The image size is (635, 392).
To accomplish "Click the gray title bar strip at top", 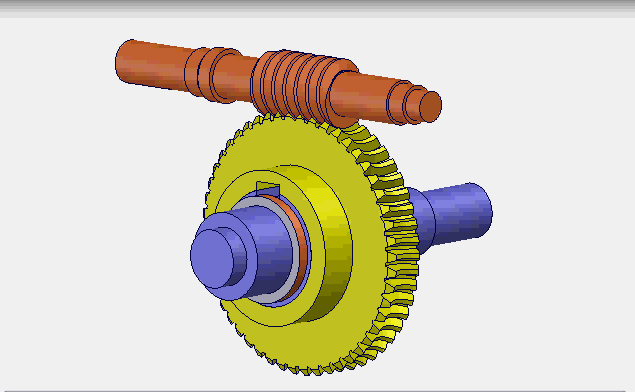I will (x=318, y=9).
